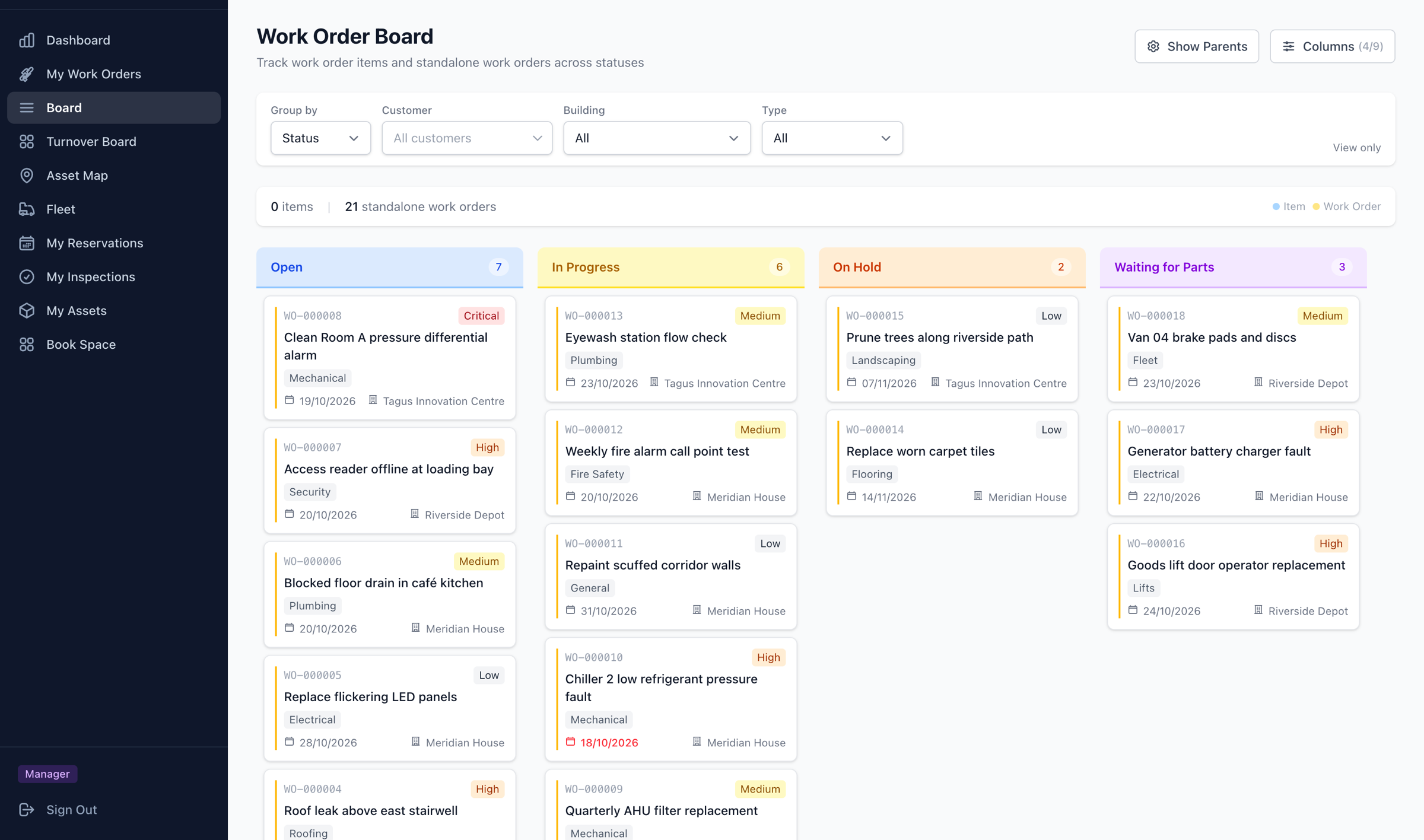Click the My Work Orders rocket icon
The image size is (1424, 840).
27,74
